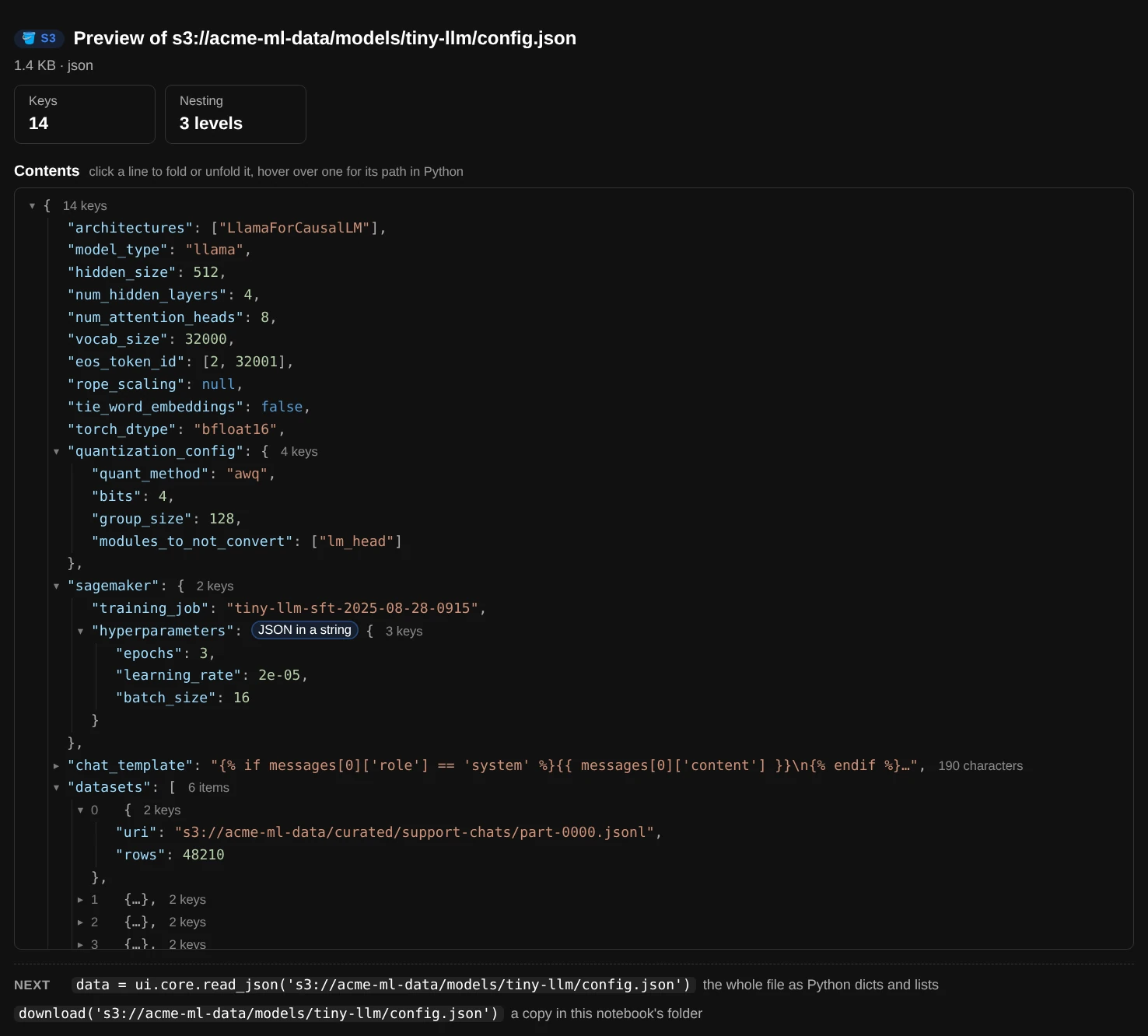1148x1036 pixels.
Task: Select the ui.core.read_json code snippet
Action: [383, 985]
